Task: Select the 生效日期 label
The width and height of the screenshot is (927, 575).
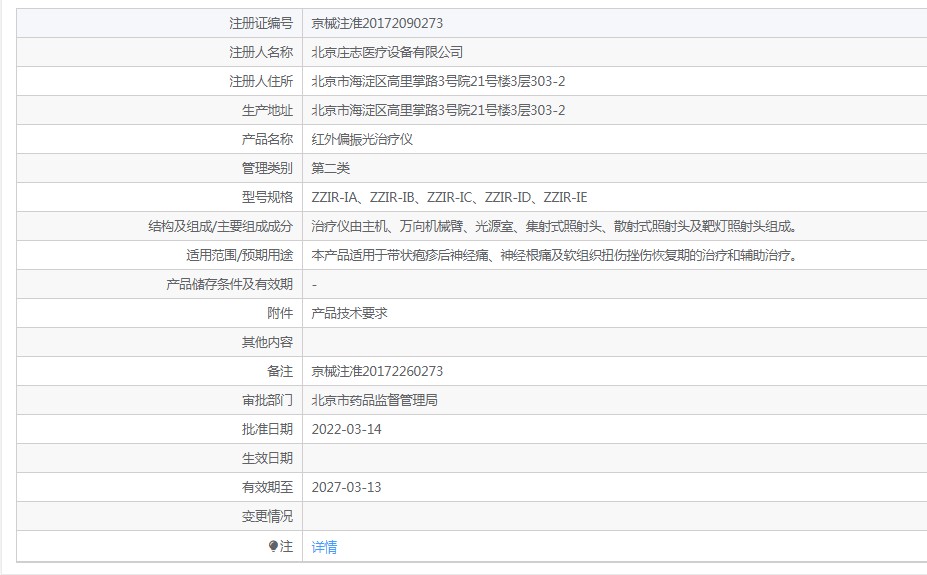Action: coord(267,458)
